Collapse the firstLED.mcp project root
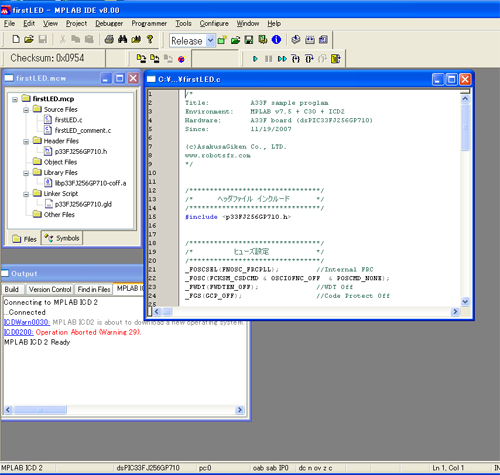 [15, 99]
